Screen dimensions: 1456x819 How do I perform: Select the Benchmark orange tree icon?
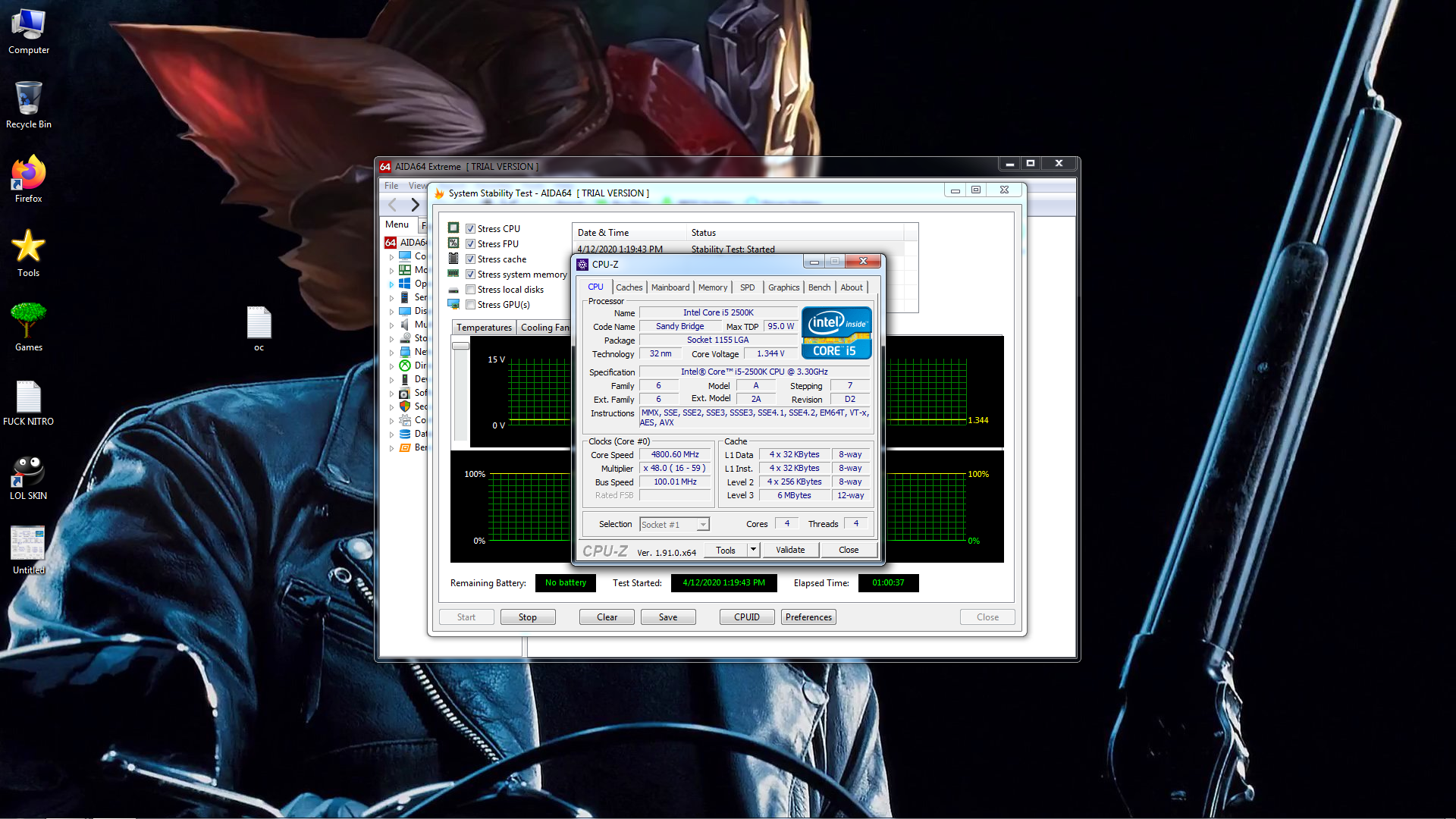405,447
